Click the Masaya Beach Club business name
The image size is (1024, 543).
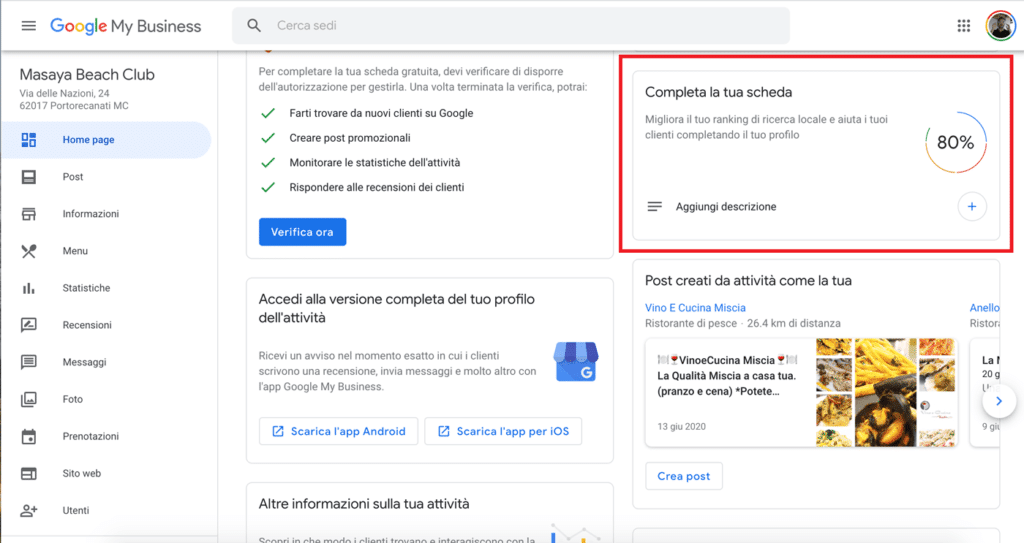click(x=87, y=74)
